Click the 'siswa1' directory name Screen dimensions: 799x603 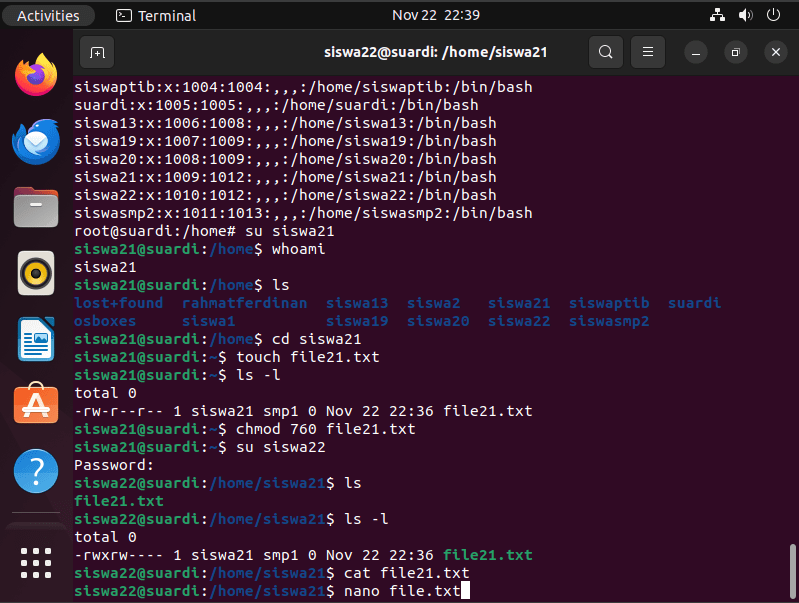click(x=208, y=321)
